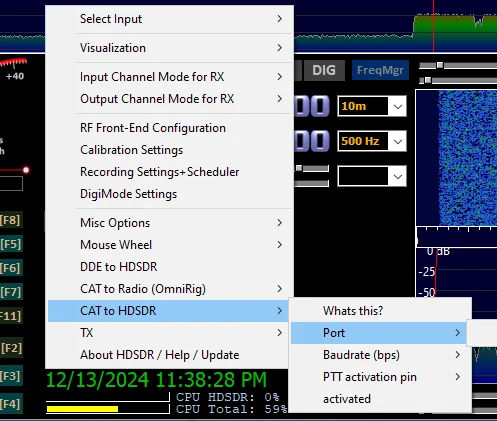Expand the Misc Options submenu
Screen dimensions: 497x421
tap(169, 223)
